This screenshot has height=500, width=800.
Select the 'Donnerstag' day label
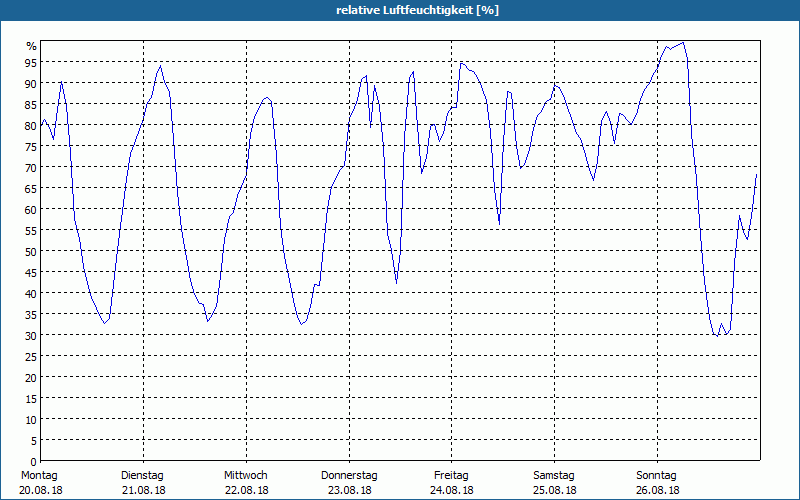tap(349, 476)
